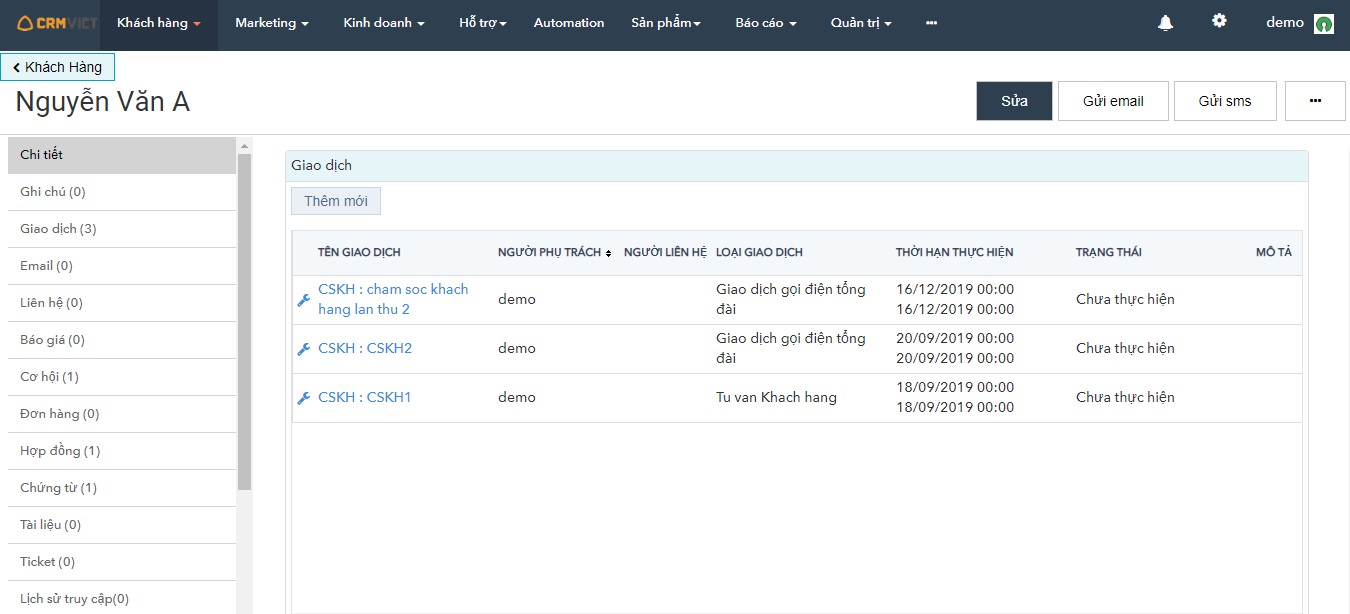Image resolution: width=1350 pixels, height=614 pixels.
Task: Click the Mô tả column header
Action: 1273,252
